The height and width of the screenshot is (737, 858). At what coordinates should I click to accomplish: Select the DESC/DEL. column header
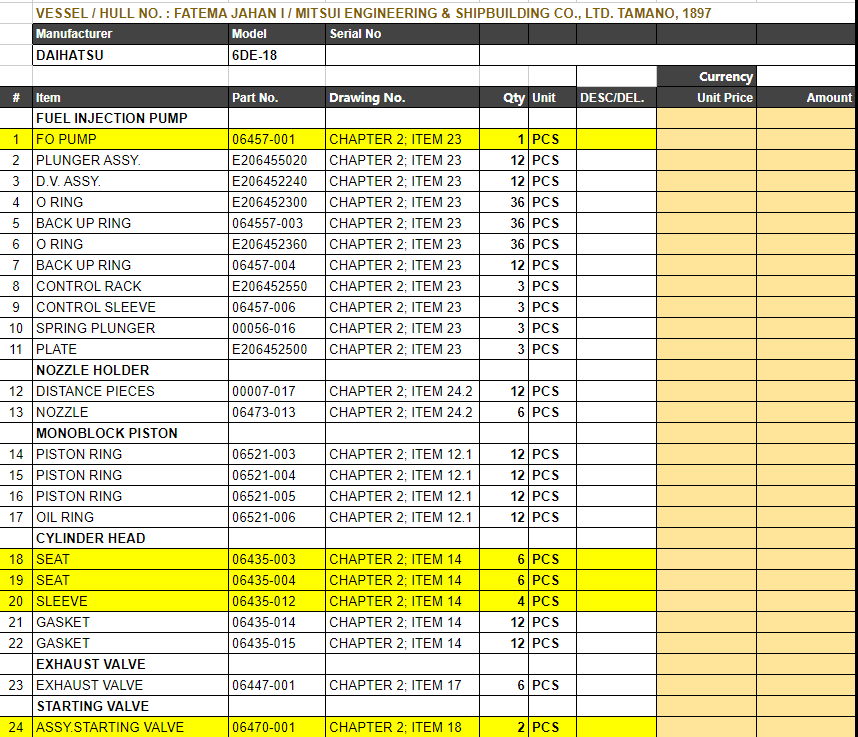coord(616,97)
